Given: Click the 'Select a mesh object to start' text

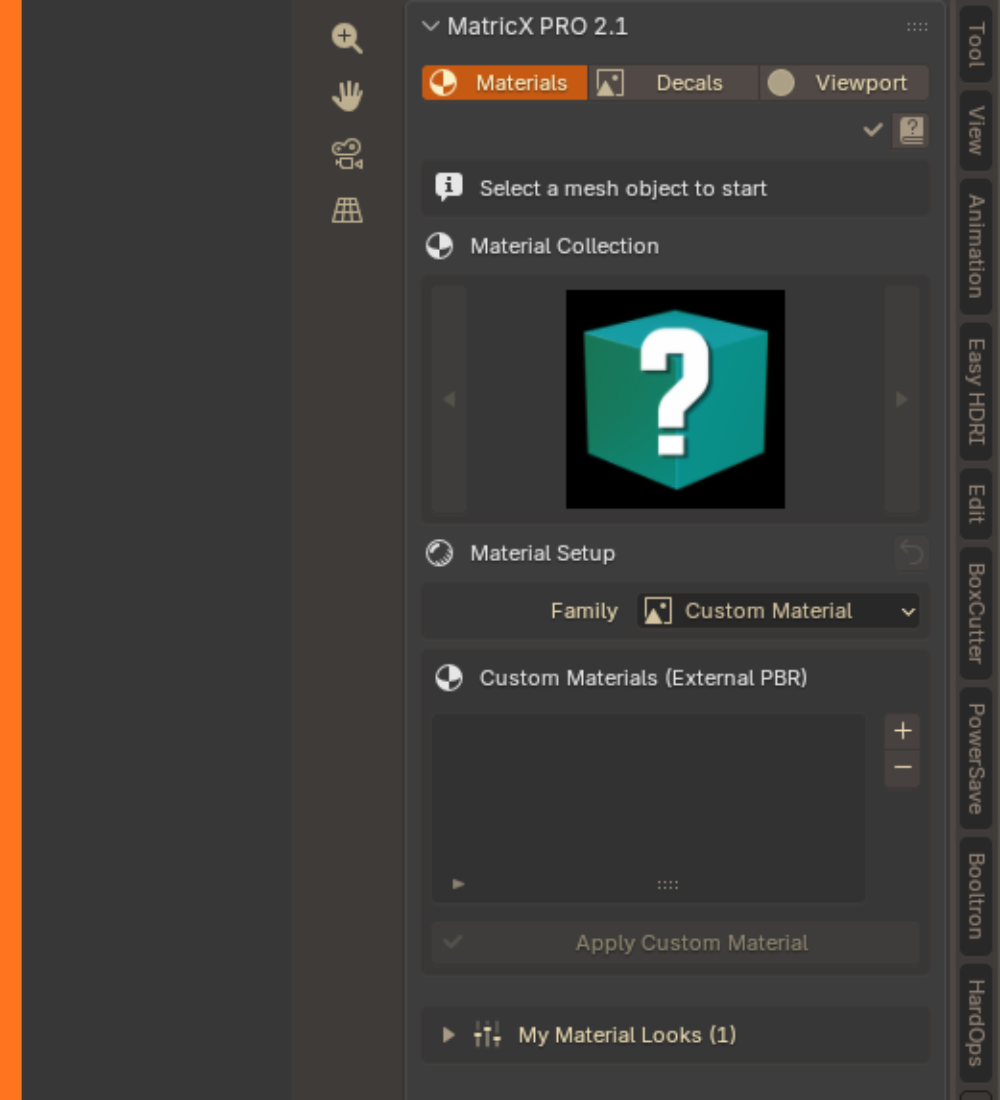Looking at the screenshot, I should coord(623,188).
